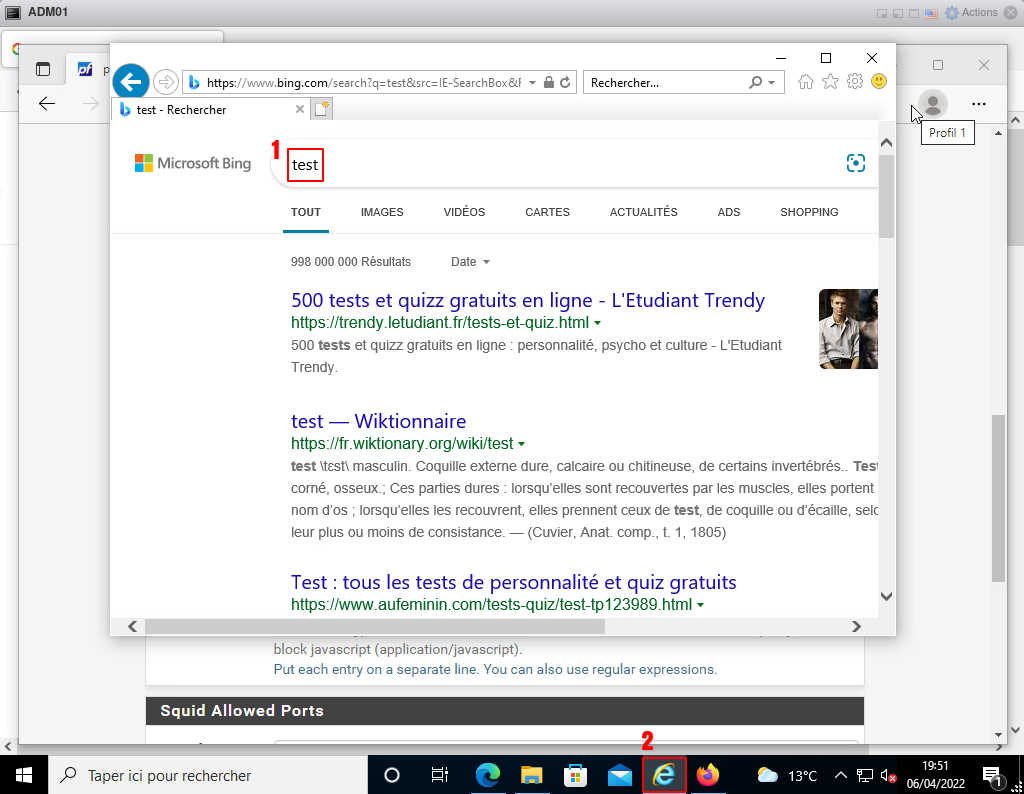The width and height of the screenshot is (1024, 794).
Task: Click the horizontal scrollbar's right arrow
Action: 856,627
